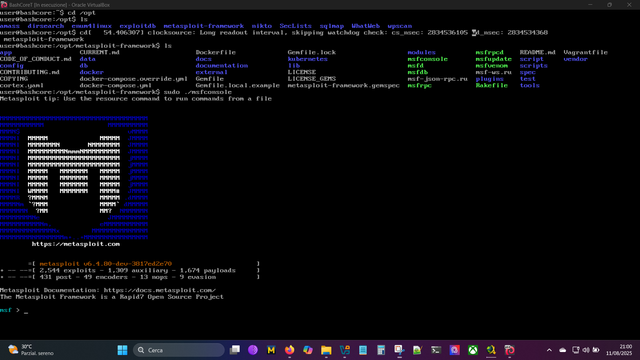Click 'msfconsole' in the directory listing
The image size is (640, 360).
pos(427,59)
